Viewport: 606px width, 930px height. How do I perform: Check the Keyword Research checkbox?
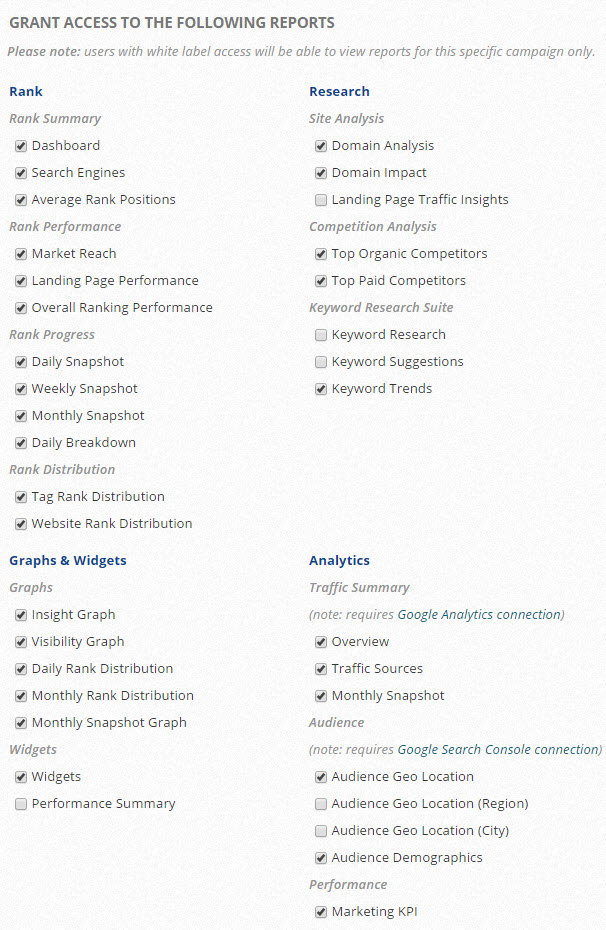pos(321,335)
